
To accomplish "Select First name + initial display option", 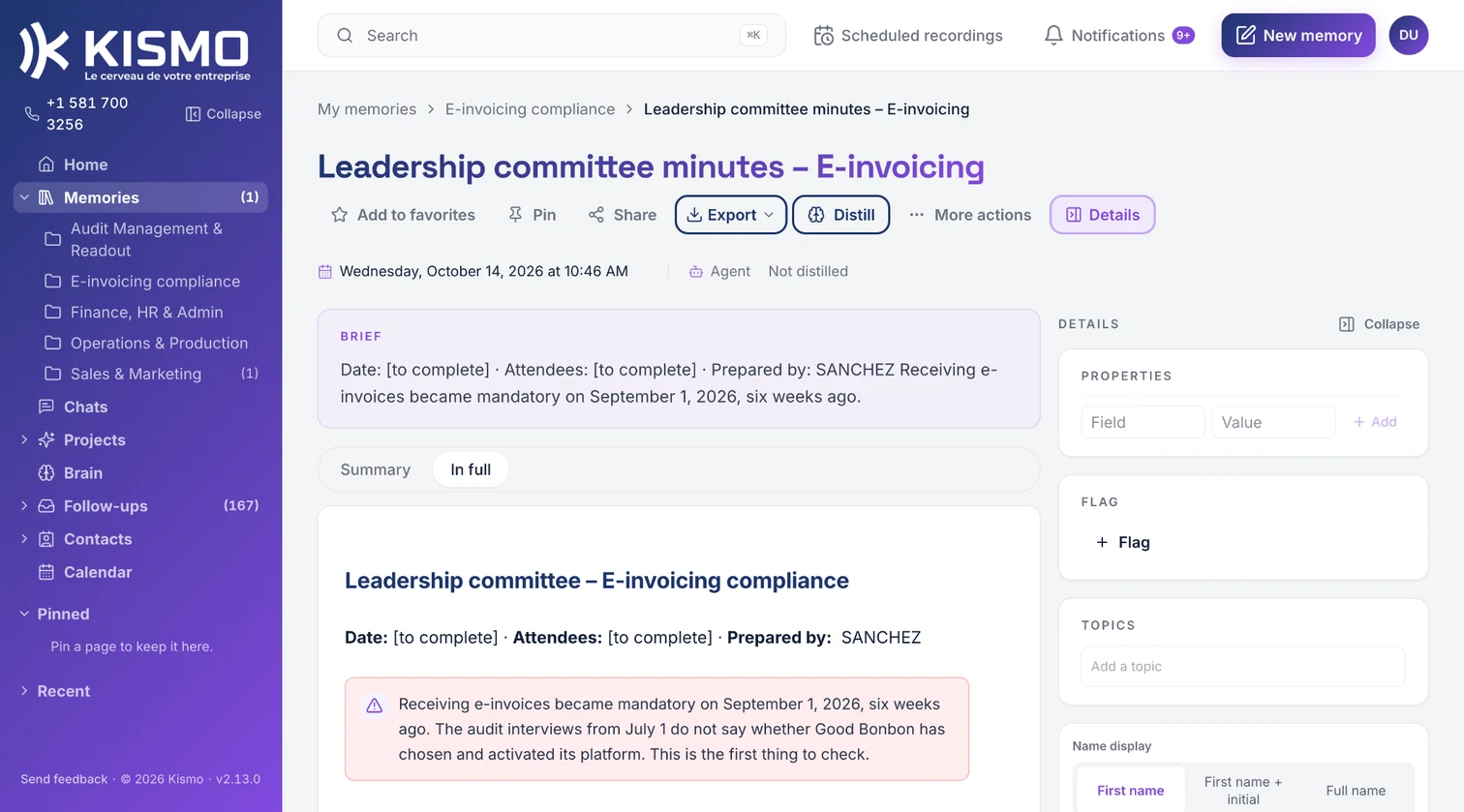I will (x=1243, y=791).
